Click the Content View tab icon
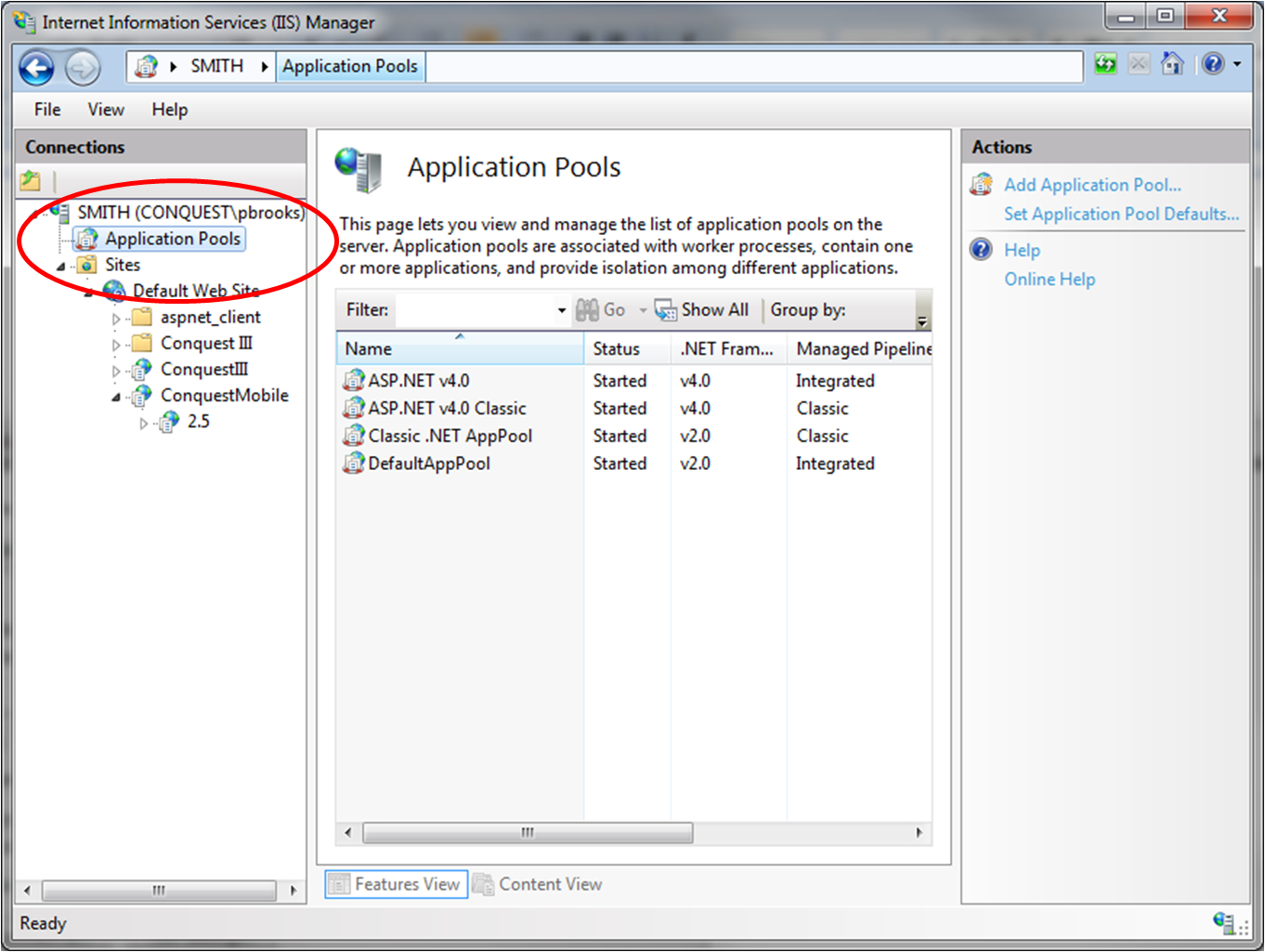 (483, 884)
